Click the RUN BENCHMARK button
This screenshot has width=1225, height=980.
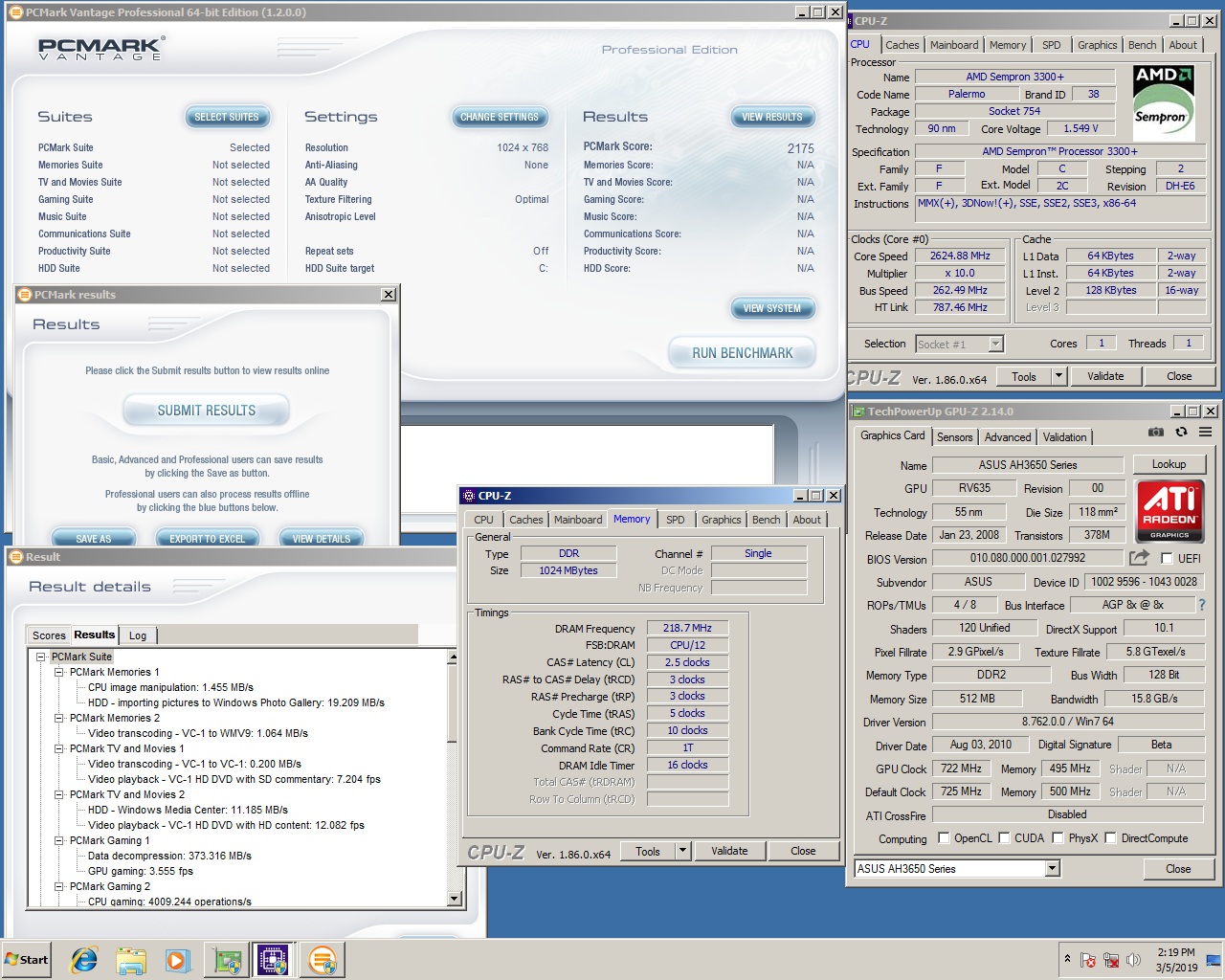tap(743, 353)
